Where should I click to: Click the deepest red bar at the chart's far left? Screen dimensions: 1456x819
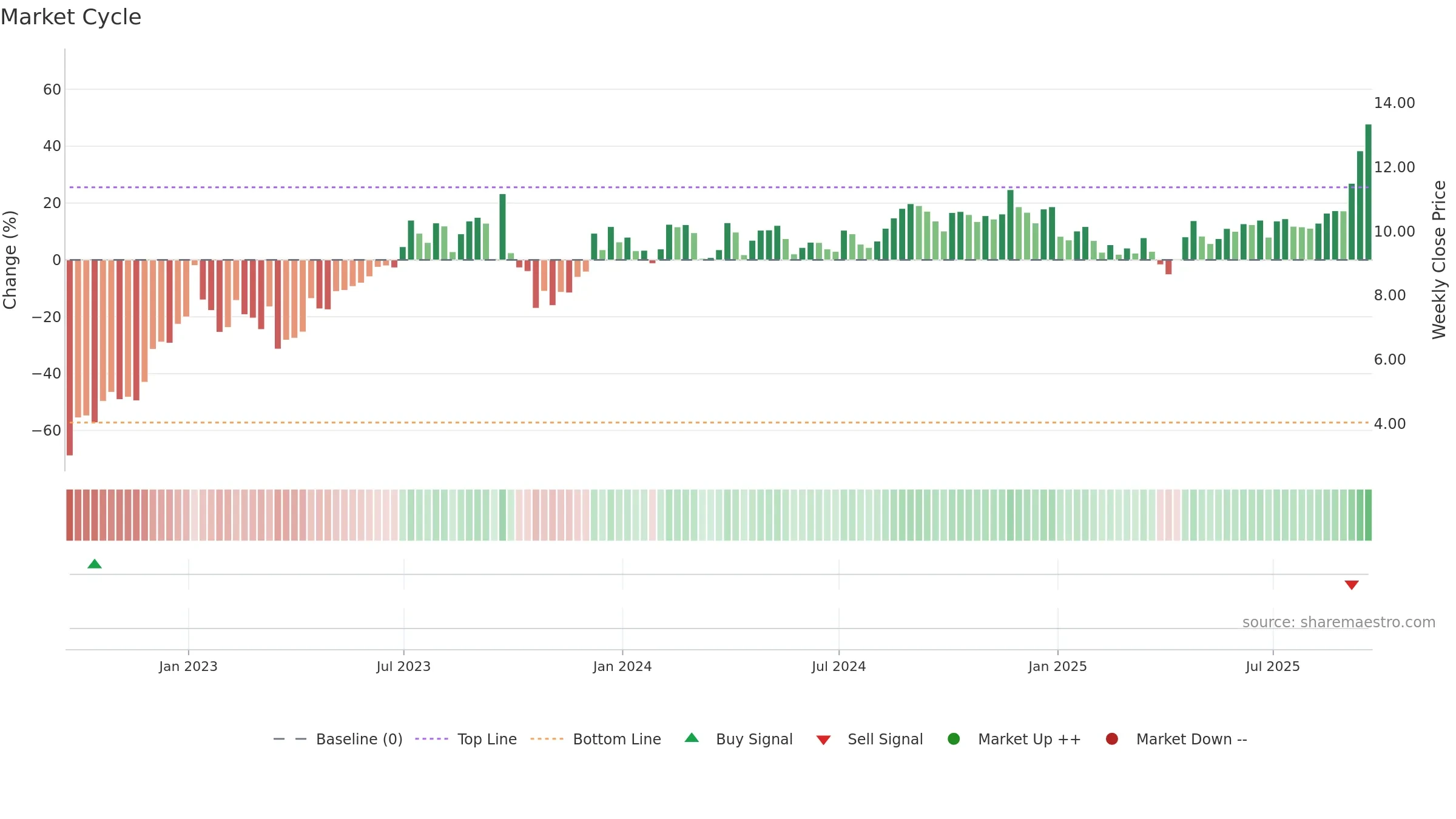point(70,357)
